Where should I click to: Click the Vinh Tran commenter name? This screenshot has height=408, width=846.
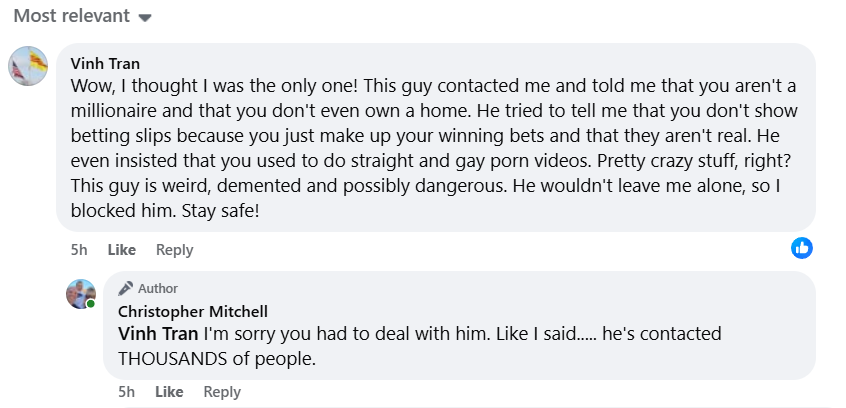105,64
